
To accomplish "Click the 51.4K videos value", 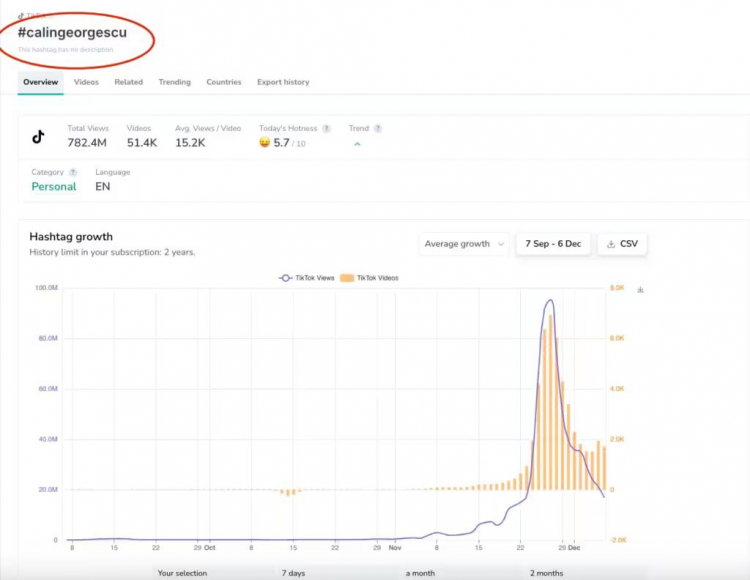I will click(x=142, y=142).
